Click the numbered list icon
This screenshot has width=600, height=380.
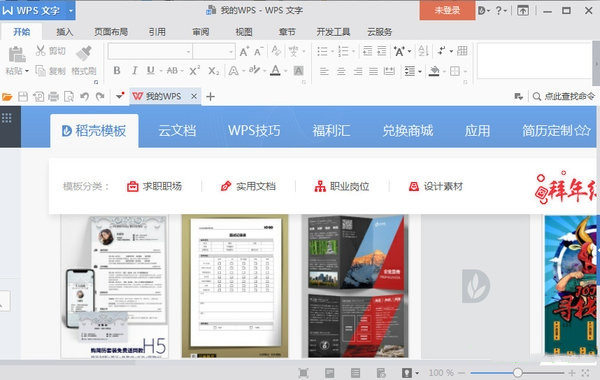click(343, 51)
